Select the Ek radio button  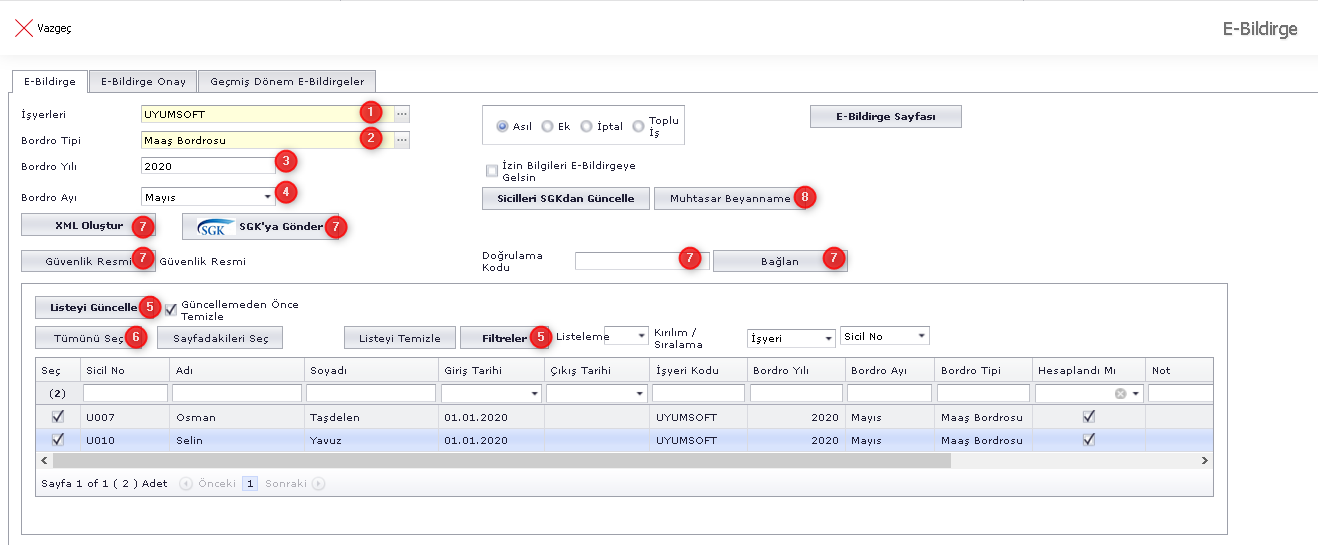[x=547, y=127]
